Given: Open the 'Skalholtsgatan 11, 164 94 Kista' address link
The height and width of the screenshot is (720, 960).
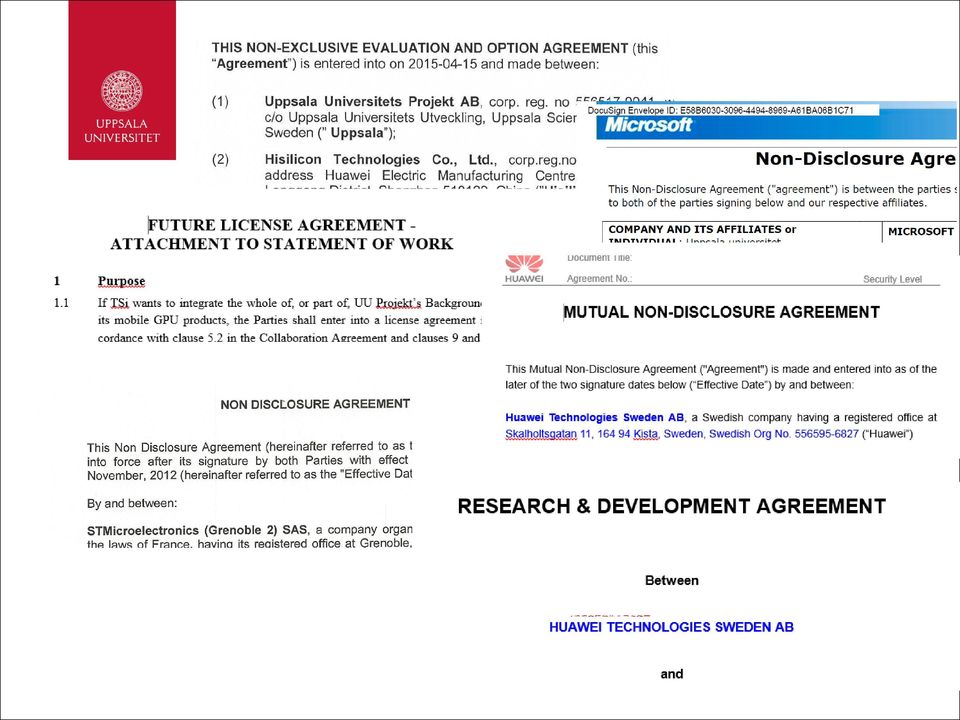Looking at the screenshot, I should (582, 433).
